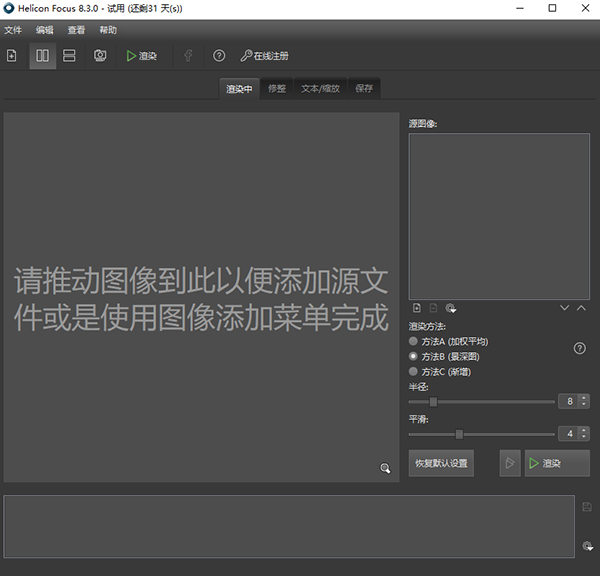Open help via toolbar question mark

point(219,56)
